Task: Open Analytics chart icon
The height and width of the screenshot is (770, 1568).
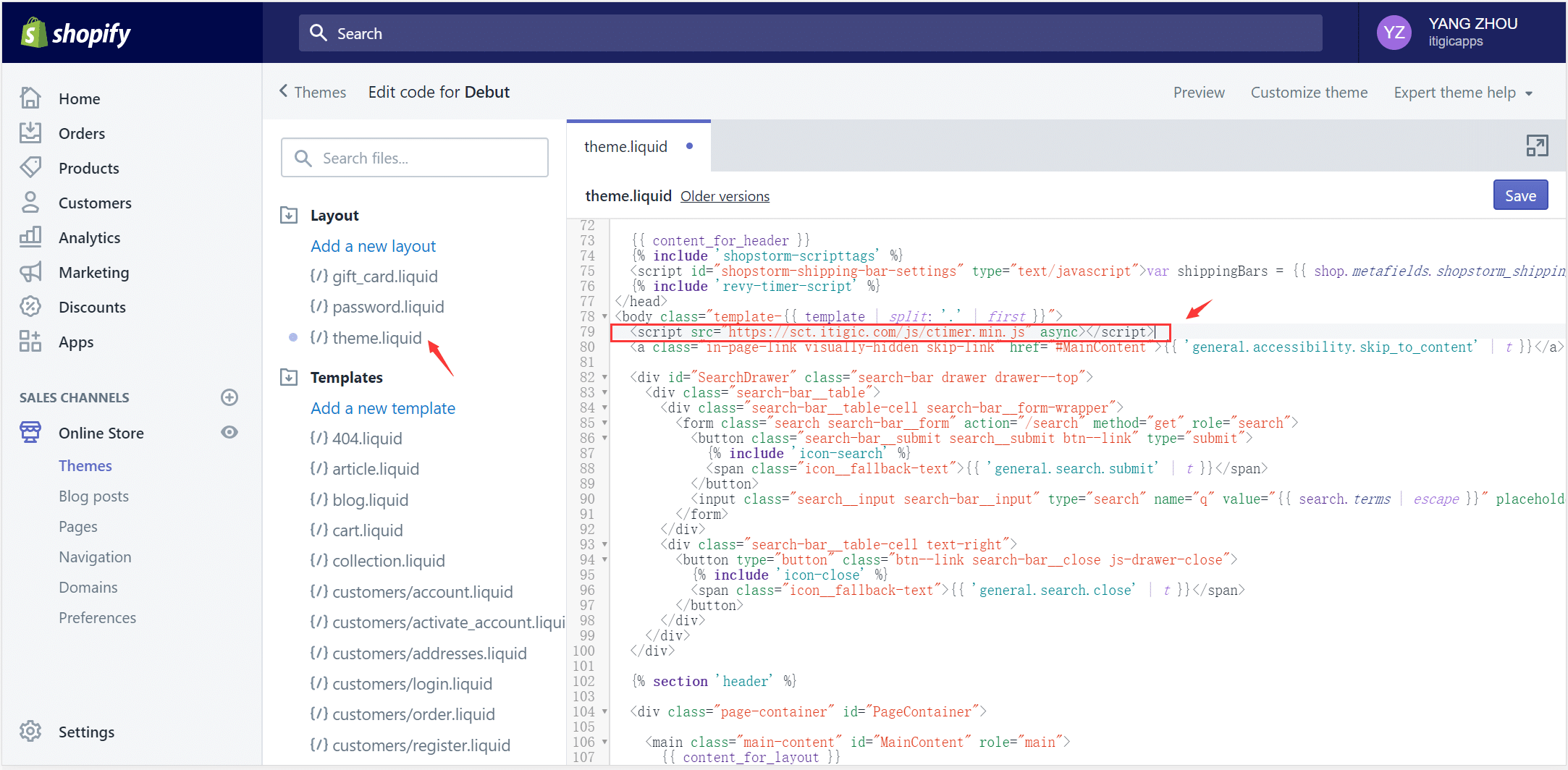Action: (x=30, y=237)
